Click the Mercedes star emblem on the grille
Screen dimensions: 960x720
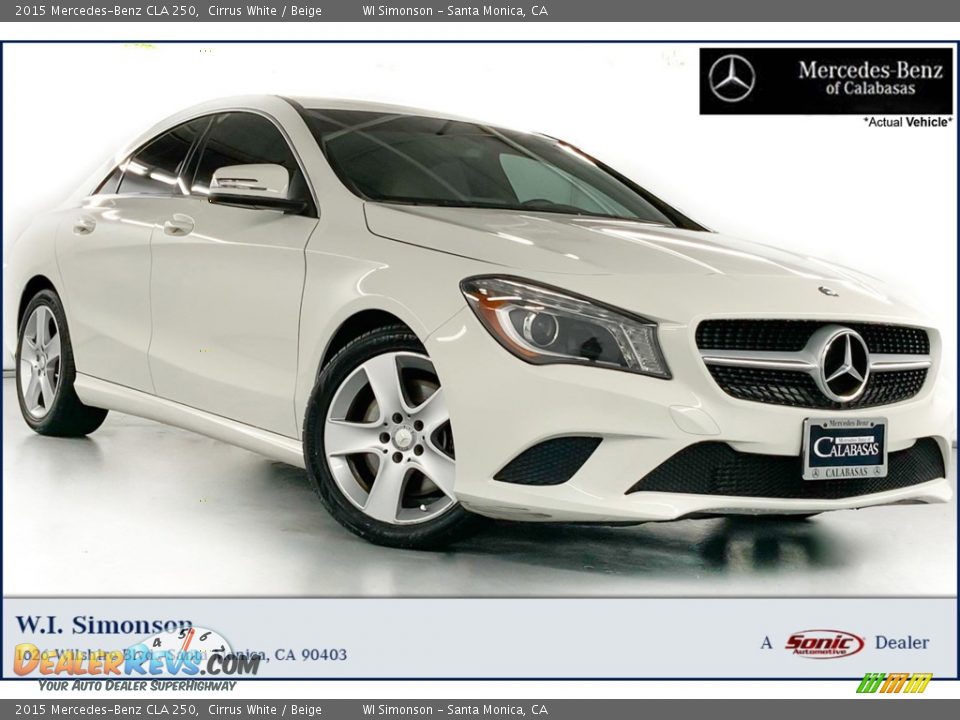[x=843, y=365]
